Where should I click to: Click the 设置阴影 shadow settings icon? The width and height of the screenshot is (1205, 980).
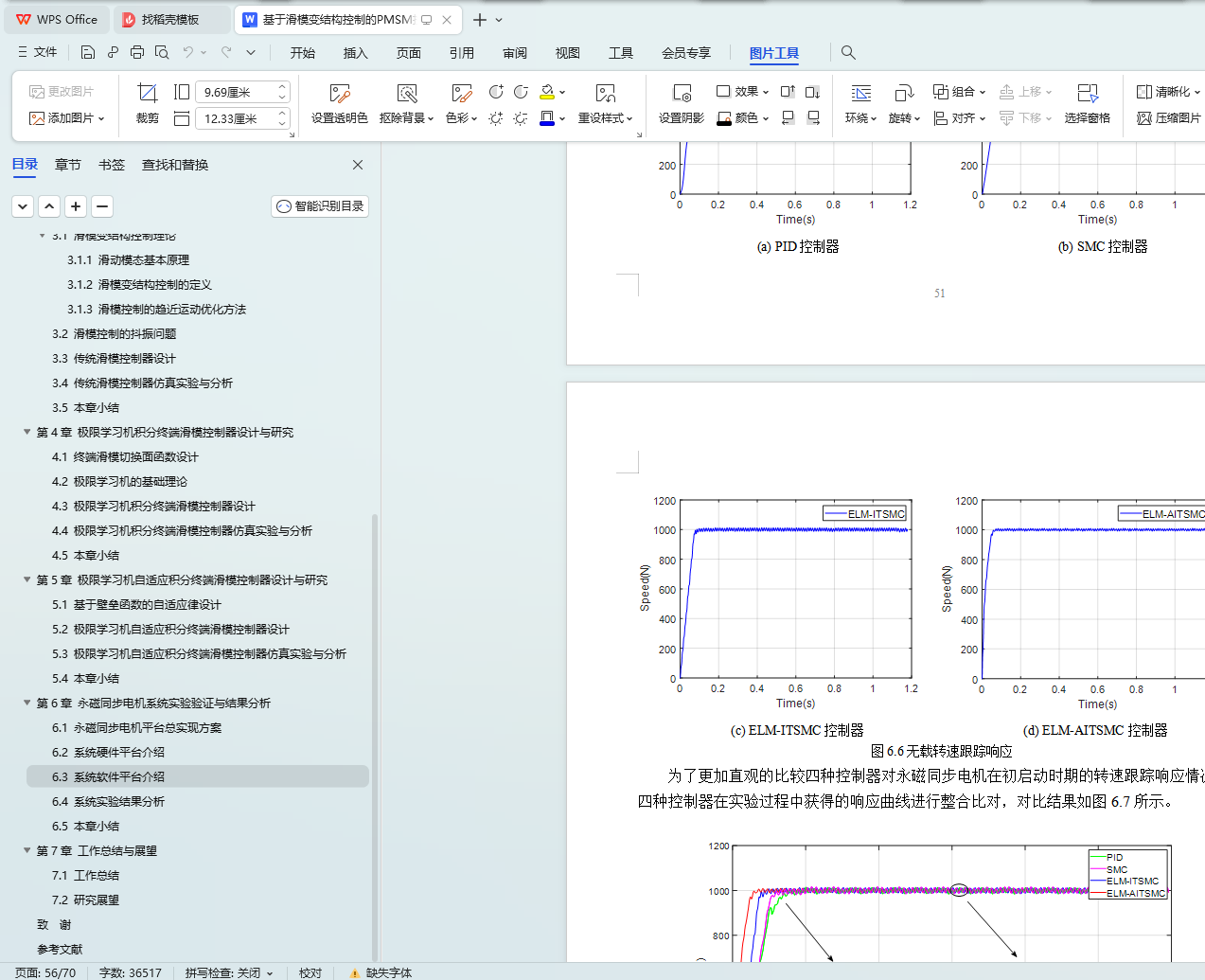[x=682, y=93]
